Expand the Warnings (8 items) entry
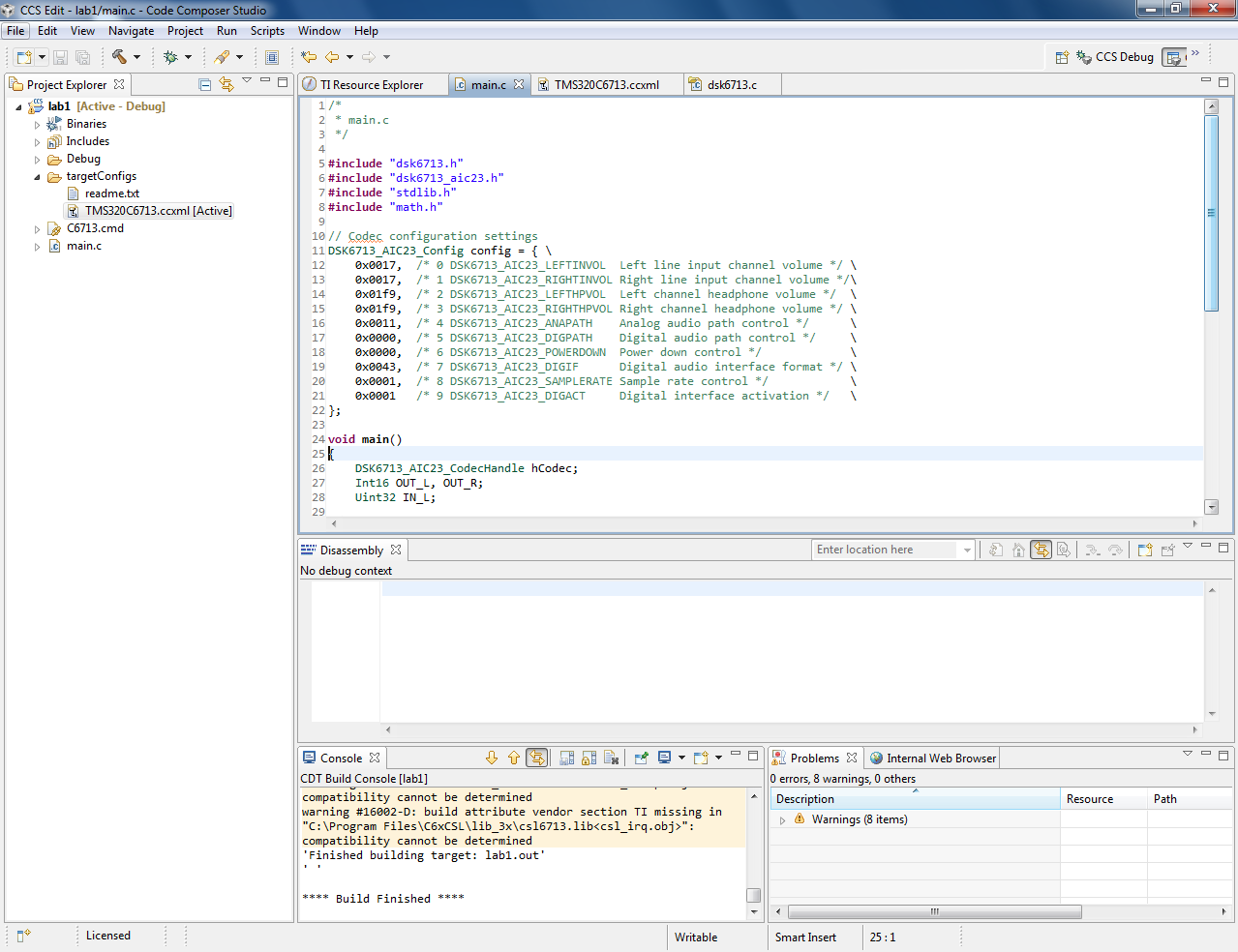The width and height of the screenshot is (1238, 952). pos(782,820)
